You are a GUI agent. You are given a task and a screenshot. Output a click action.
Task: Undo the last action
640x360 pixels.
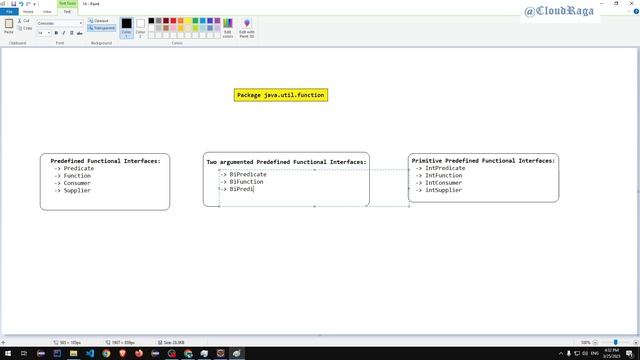click(21, 4)
